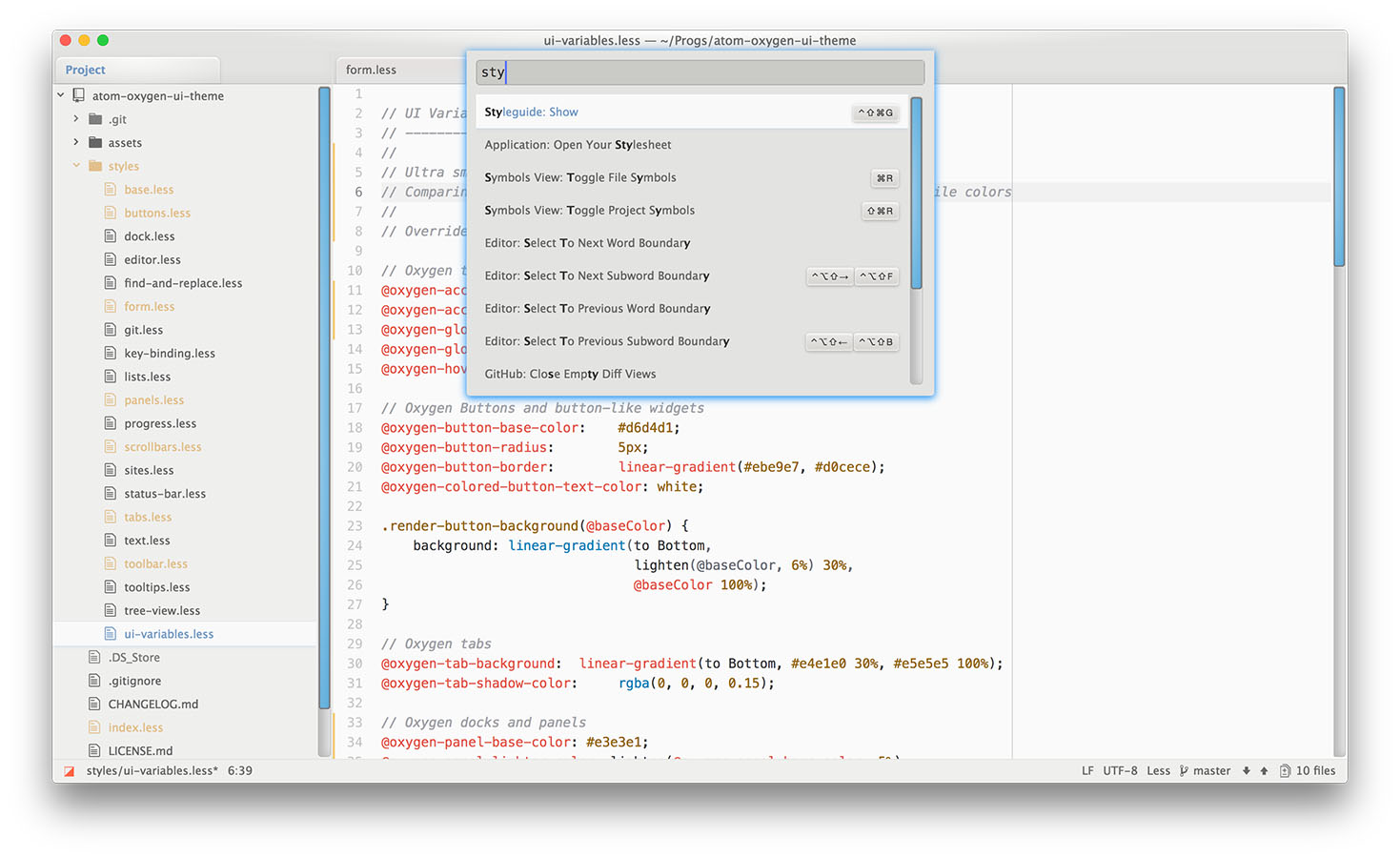Open toolbar.less in the tree view

click(x=156, y=564)
